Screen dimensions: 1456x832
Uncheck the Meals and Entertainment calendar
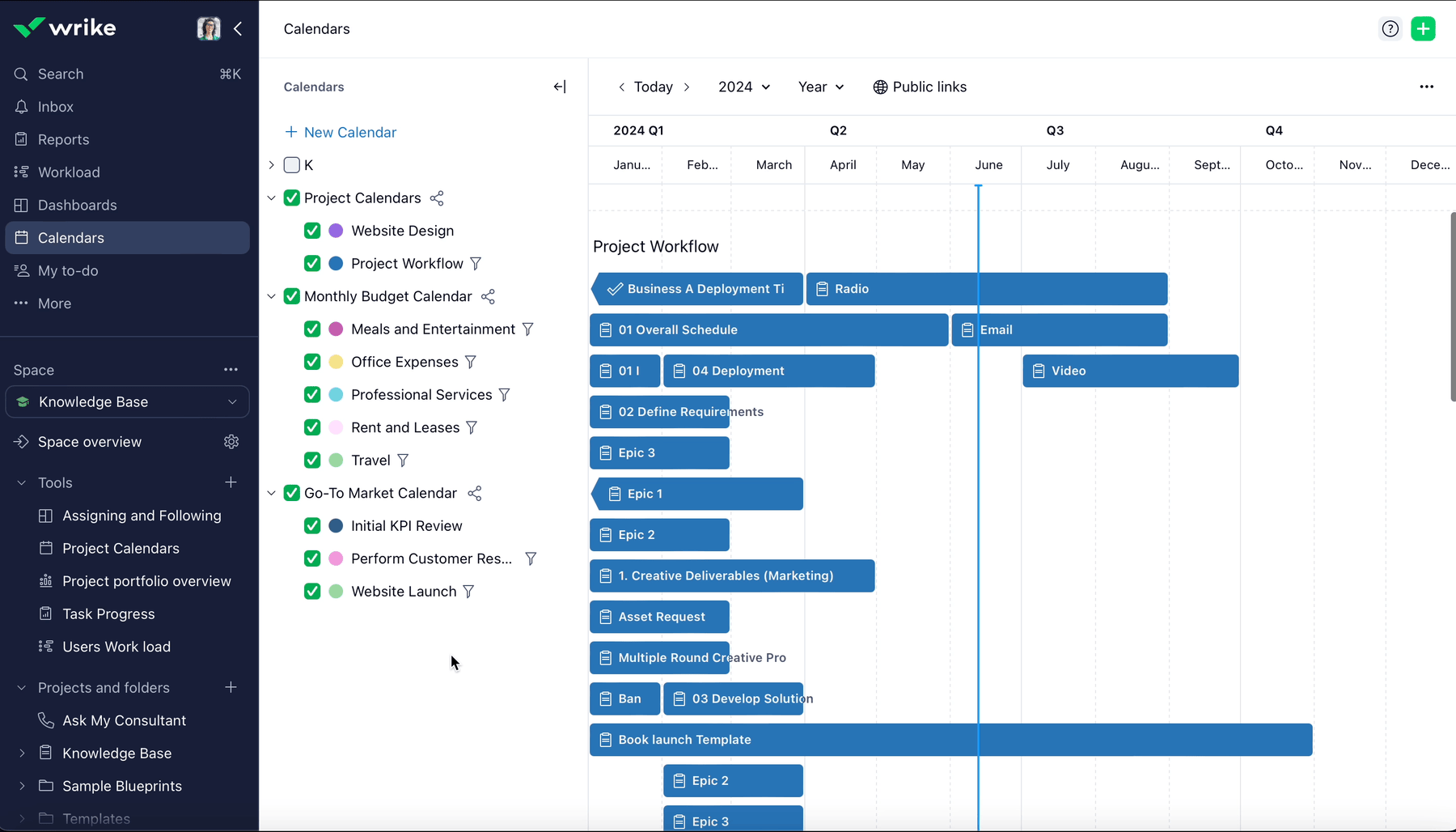tap(312, 329)
